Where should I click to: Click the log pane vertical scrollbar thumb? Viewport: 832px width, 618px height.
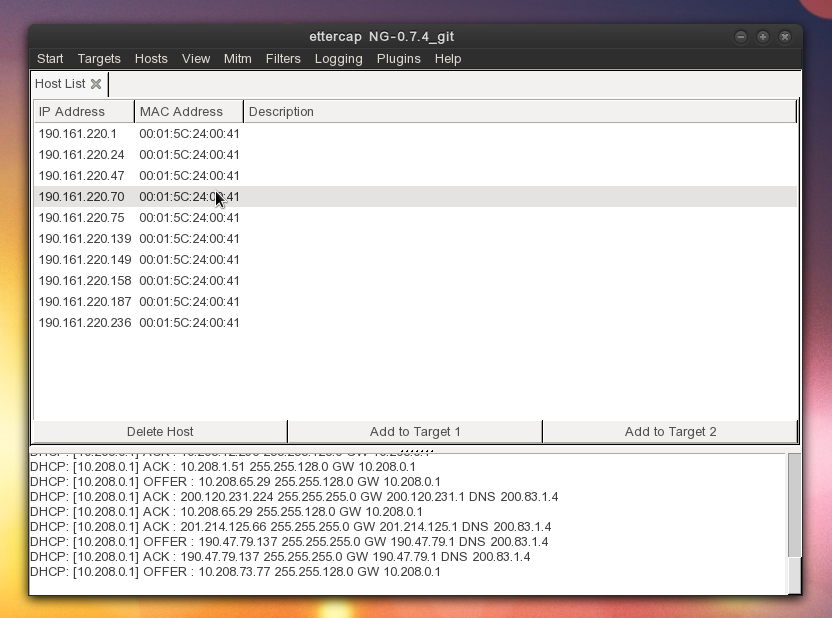(794, 505)
